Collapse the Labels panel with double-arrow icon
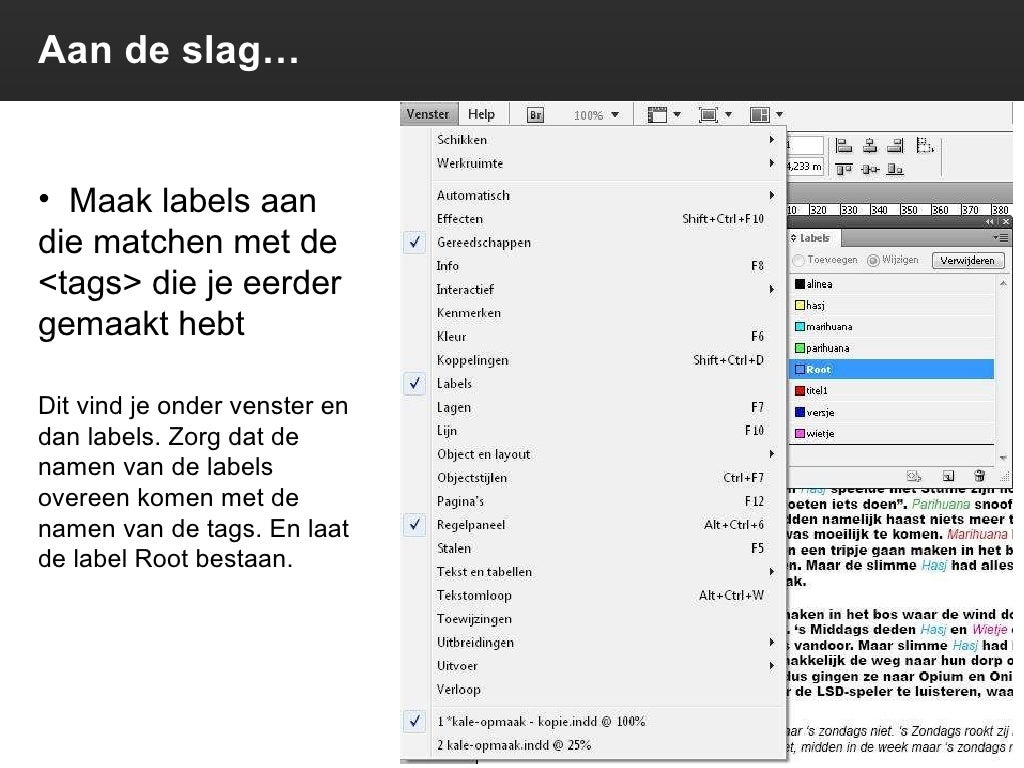1024x768 pixels. click(x=991, y=222)
